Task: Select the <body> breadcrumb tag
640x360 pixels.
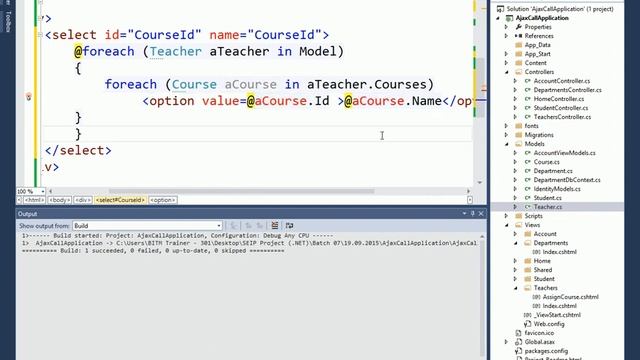Action: tap(60, 200)
